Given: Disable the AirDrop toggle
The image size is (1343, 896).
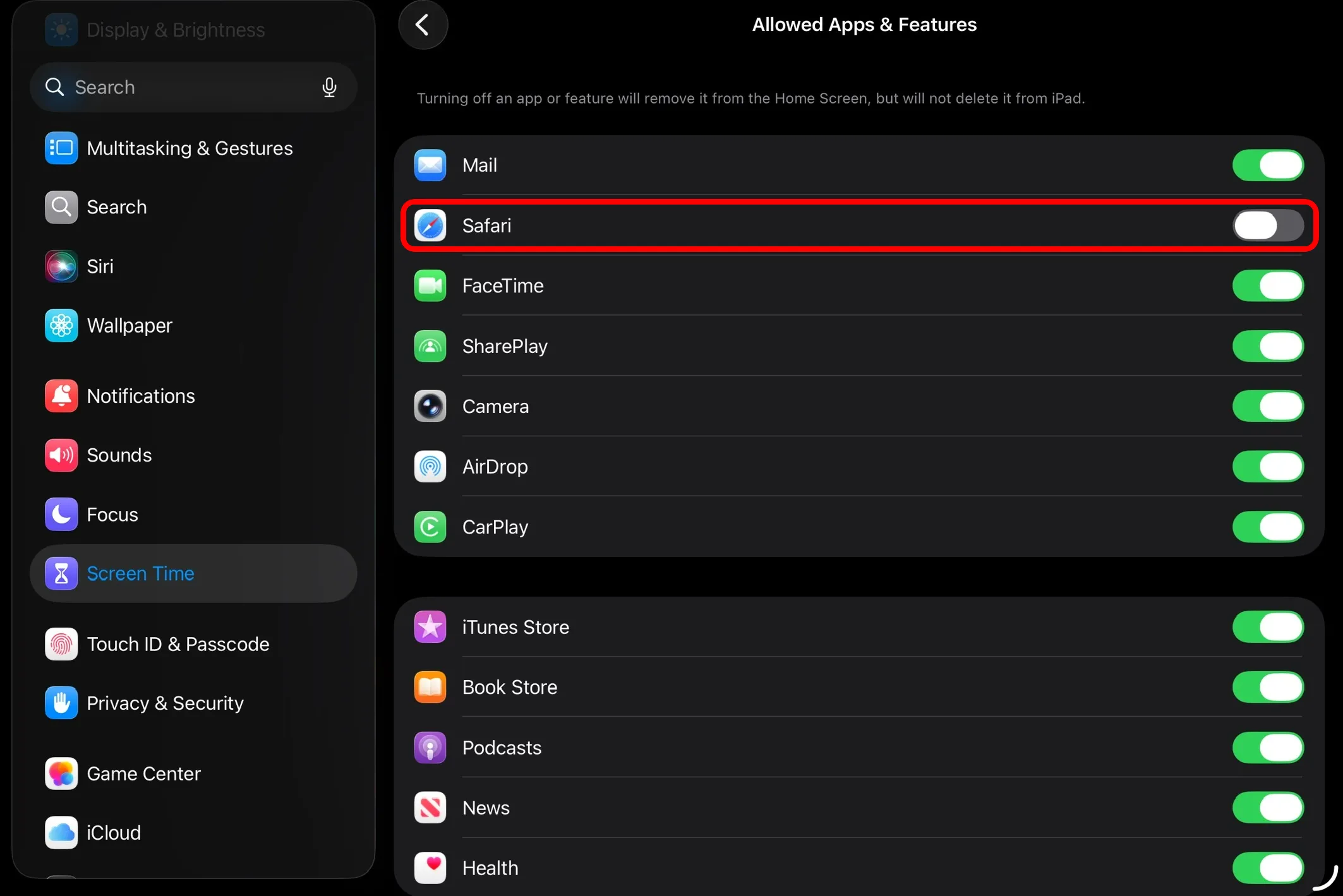Looking at the screenshot, I should coord(1268,467).
